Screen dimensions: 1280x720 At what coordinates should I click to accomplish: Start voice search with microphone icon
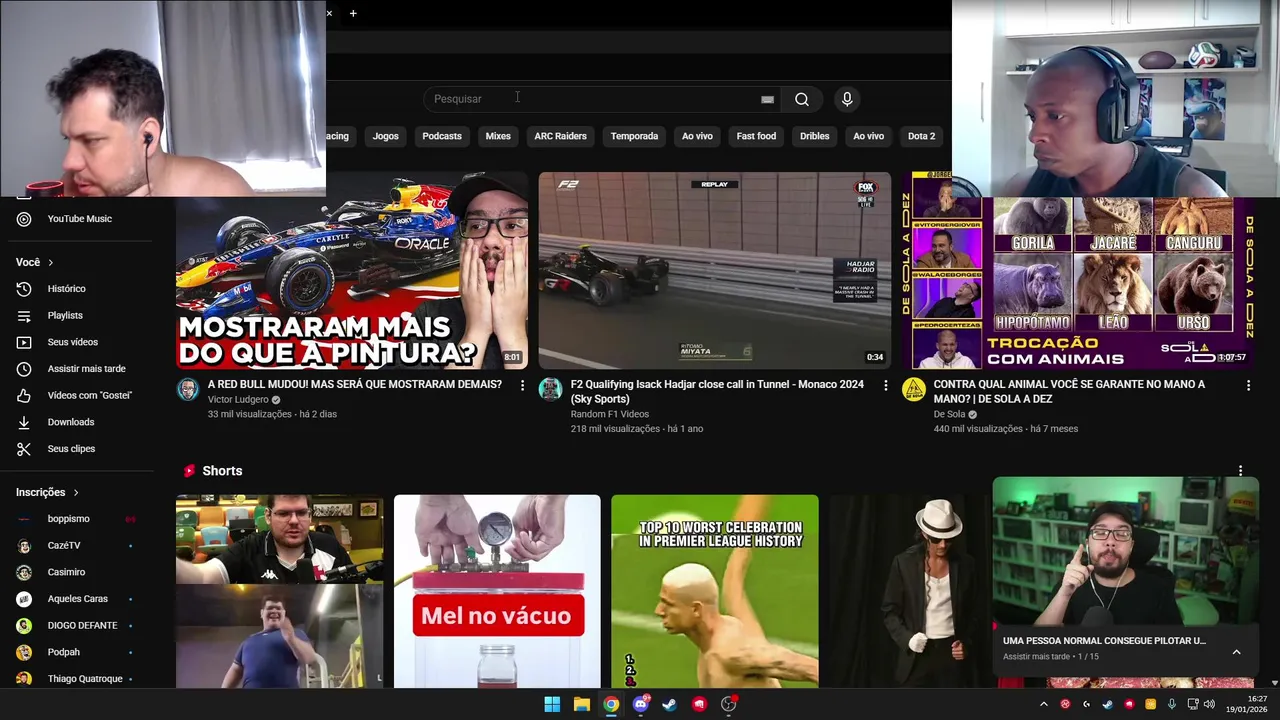point(847,99)
